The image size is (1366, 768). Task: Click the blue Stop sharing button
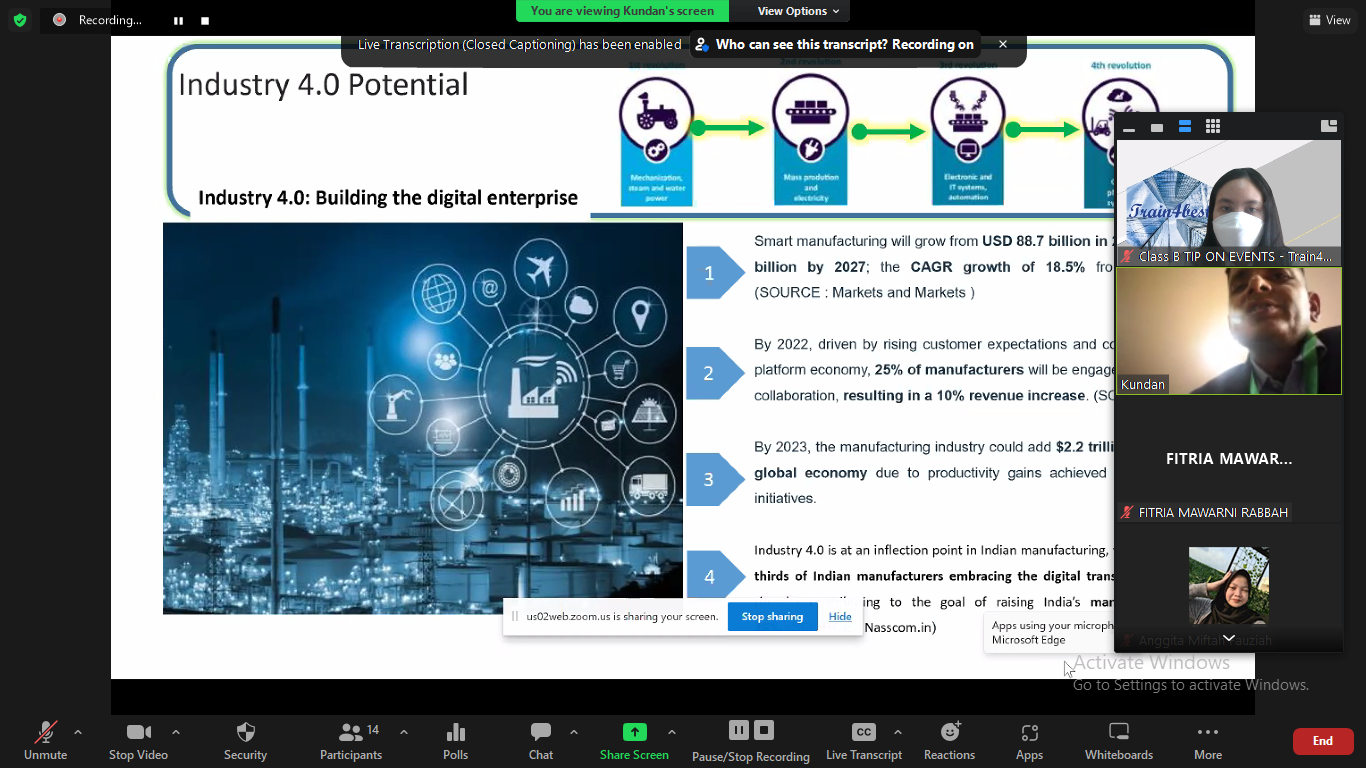click(x=772, y=617)
